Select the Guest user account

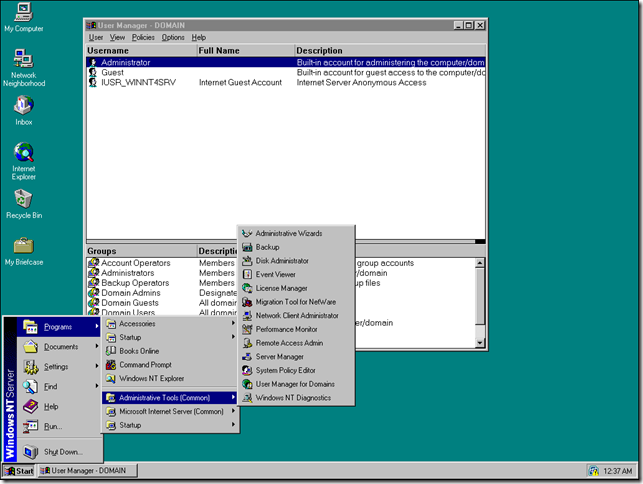286,73
